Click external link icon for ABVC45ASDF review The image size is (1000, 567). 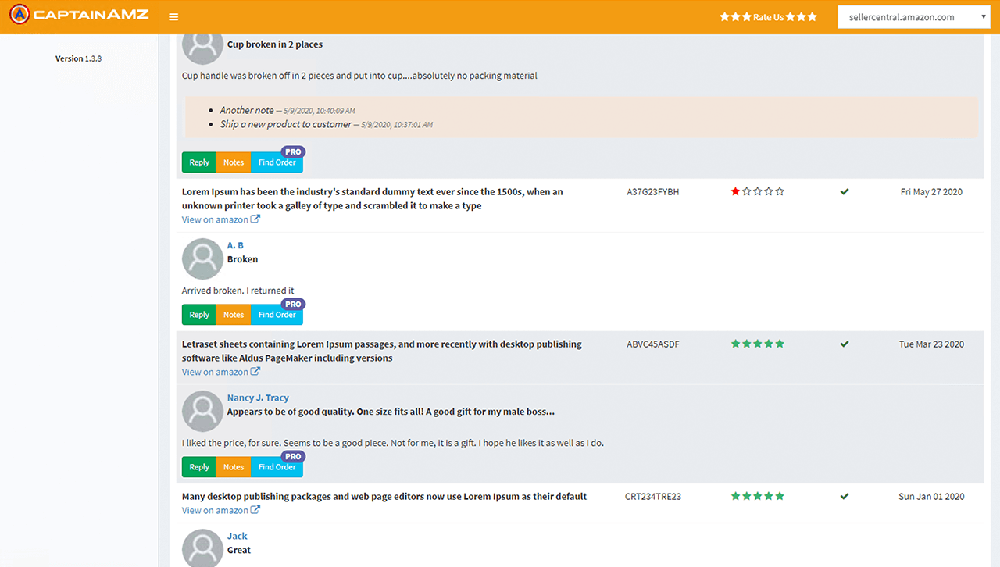coord(255,372)
